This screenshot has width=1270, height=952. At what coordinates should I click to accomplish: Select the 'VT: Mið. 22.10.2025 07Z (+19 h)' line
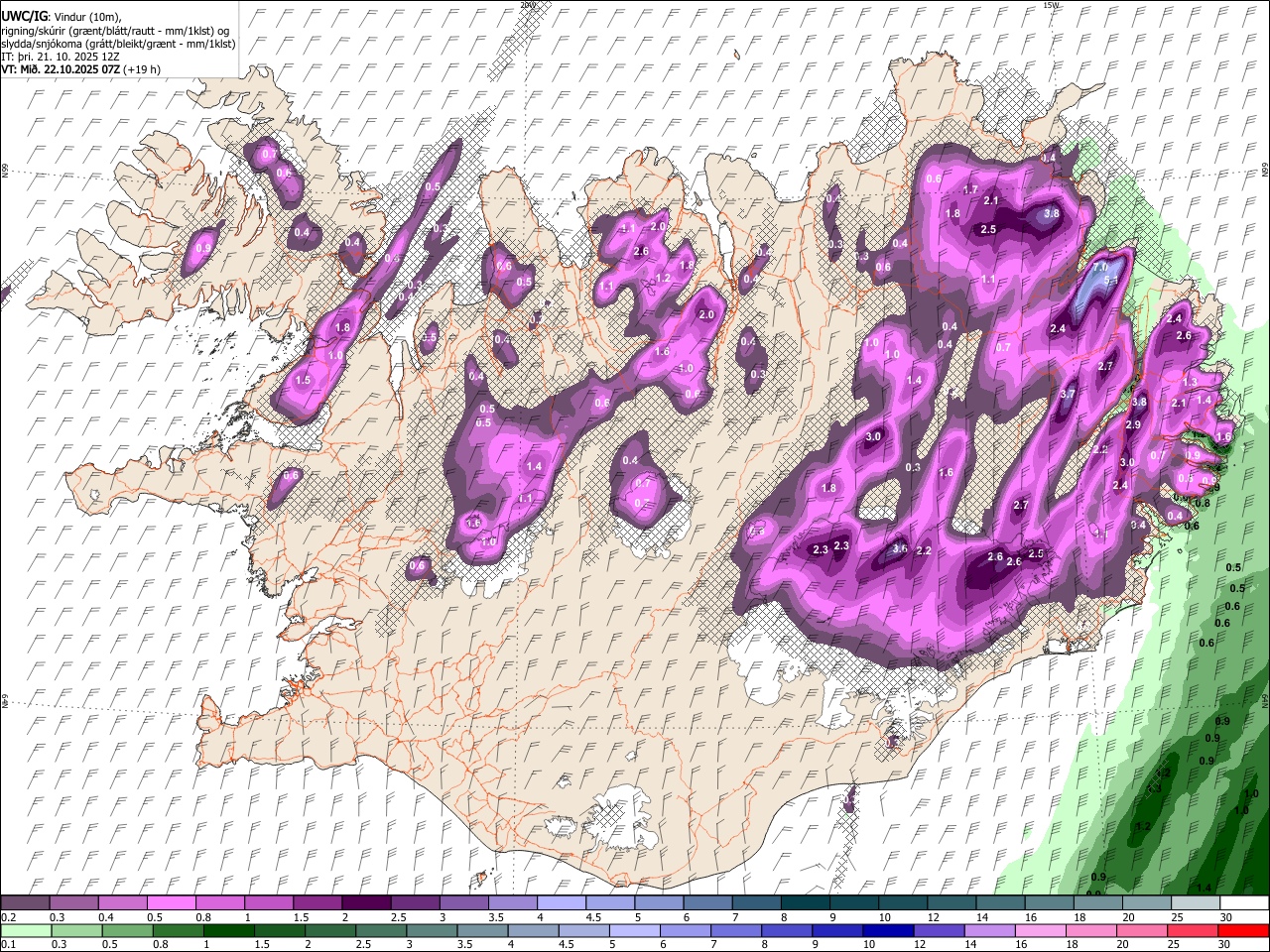(81, 69)
